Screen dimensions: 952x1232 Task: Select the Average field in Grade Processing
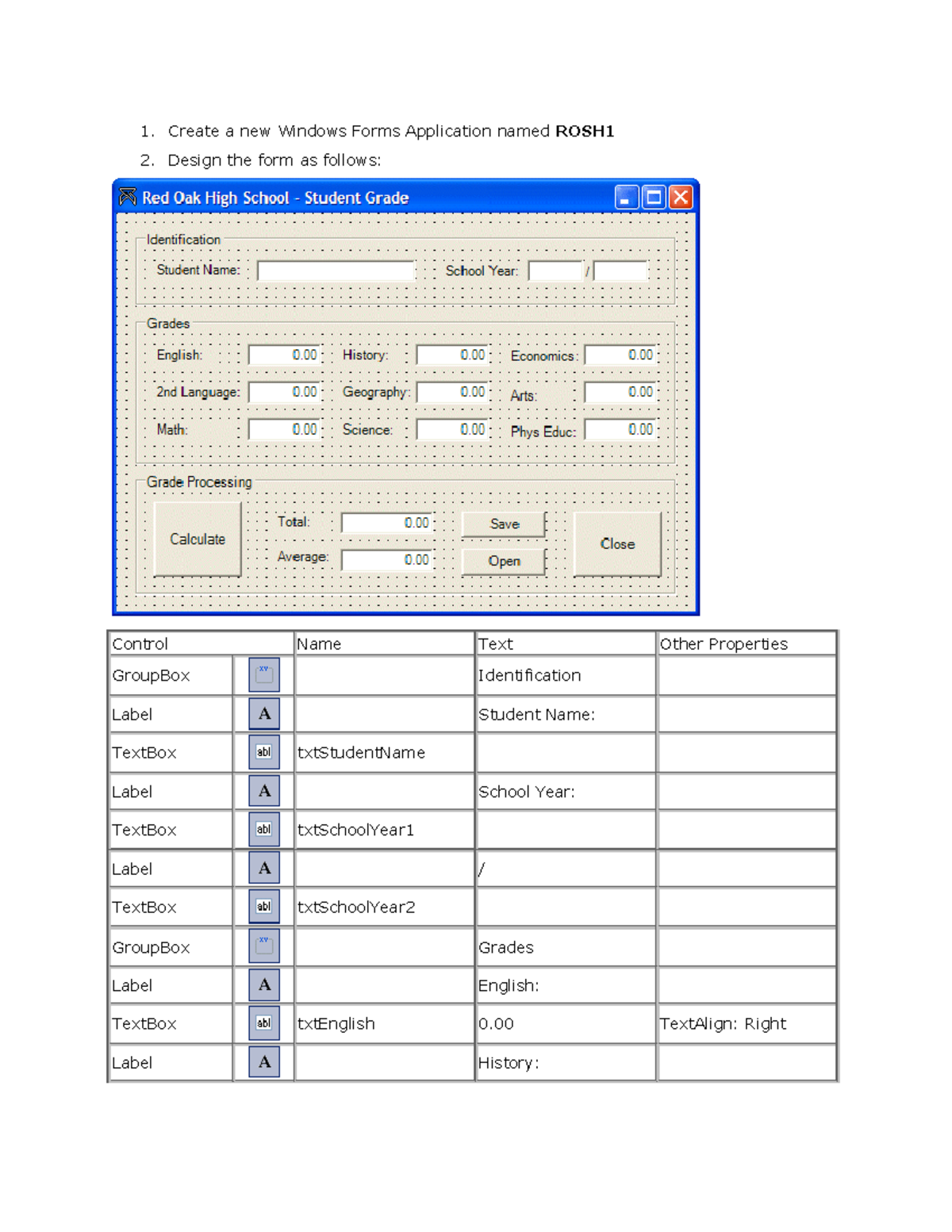coord(385,559)
